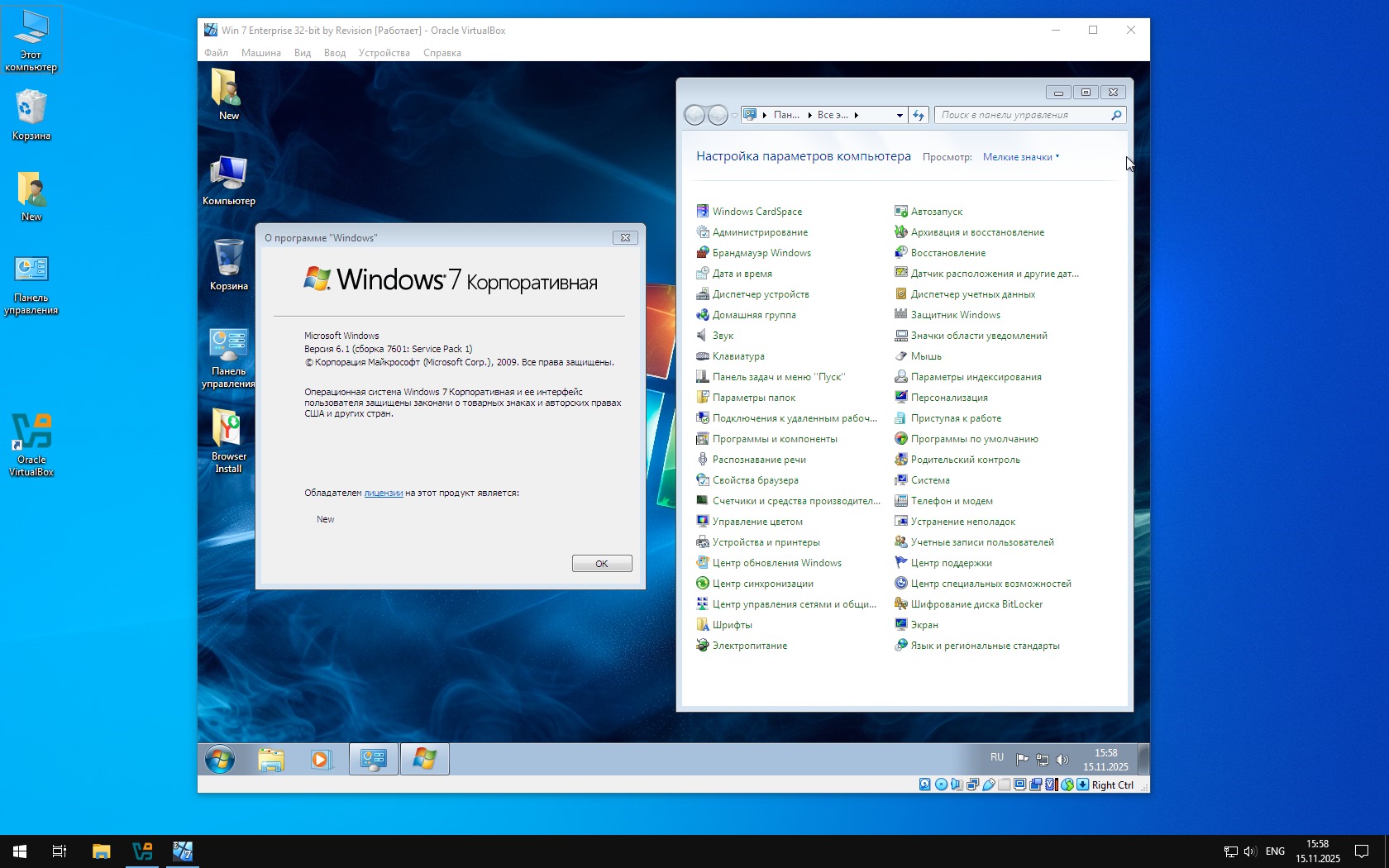Expand the Мелкие значки view dropdown
Viewport: 1389px width, 868px height.
(x=1020, y=157)
